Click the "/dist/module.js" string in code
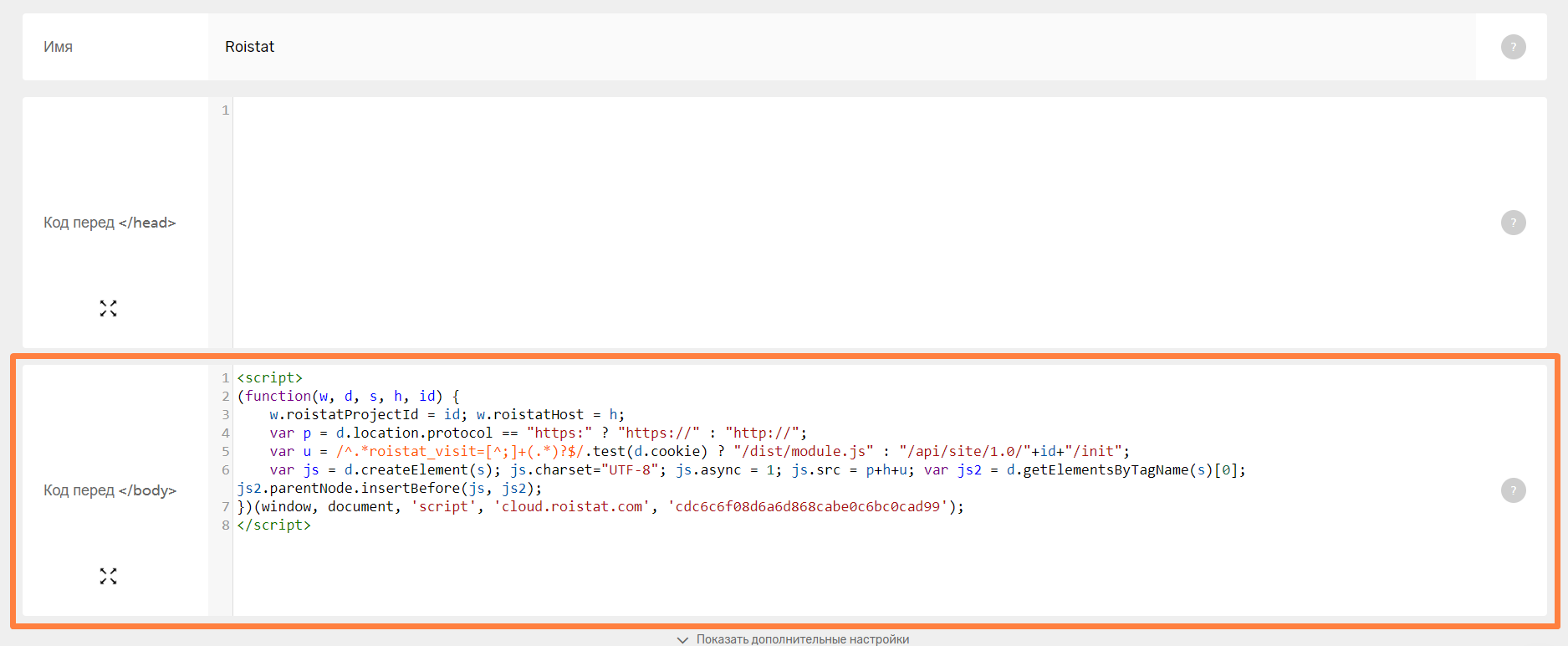Image resolution: width=1568 pixels, height=646 pixels. click(804, 452)
